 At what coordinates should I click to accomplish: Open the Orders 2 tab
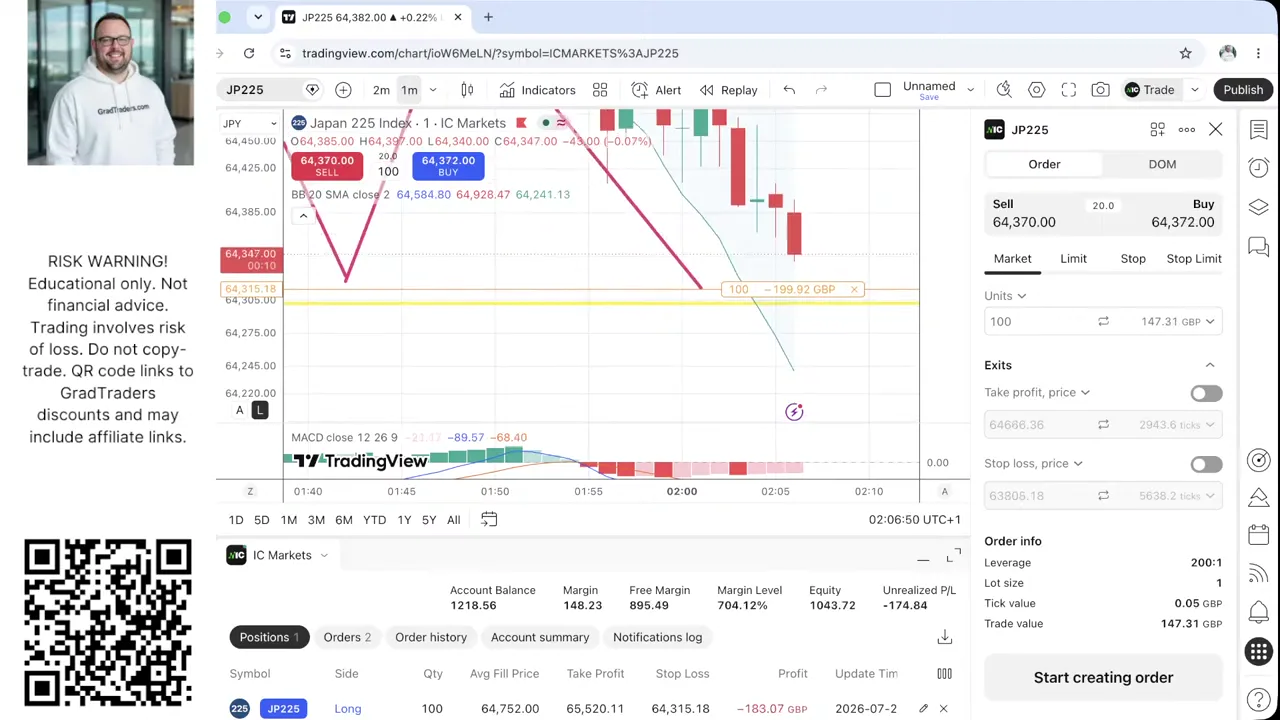coord(347,637)
